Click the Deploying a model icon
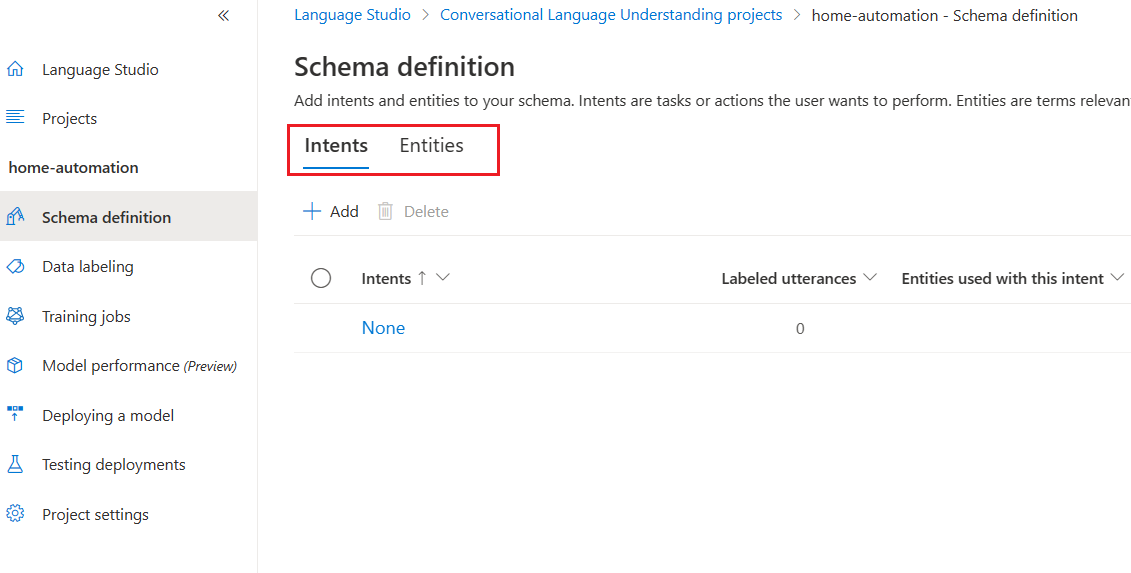The image size is (1131, 573). coord(15,415)
